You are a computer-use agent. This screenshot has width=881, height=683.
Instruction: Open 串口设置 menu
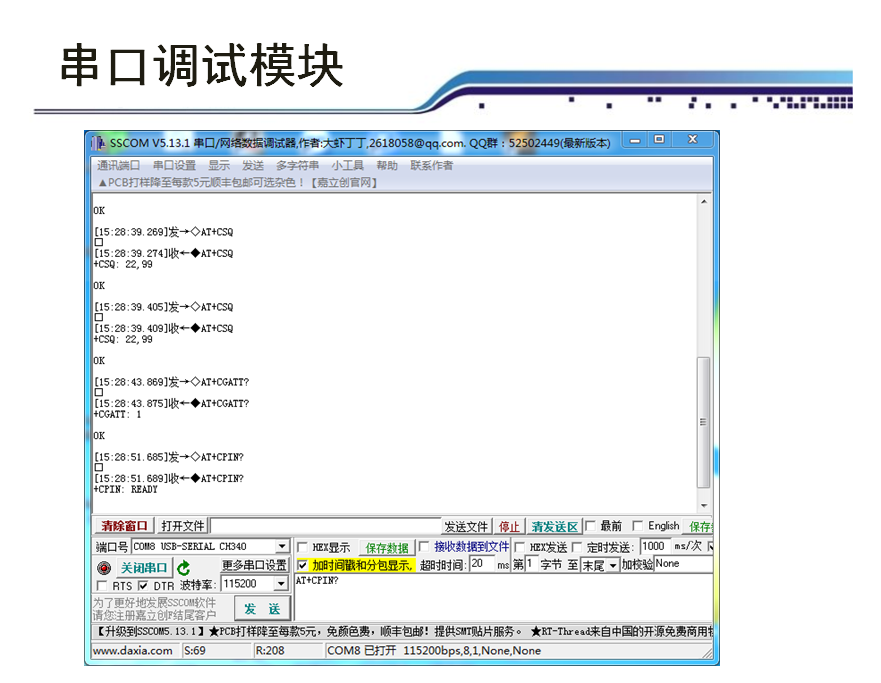[x=174, y=165]
